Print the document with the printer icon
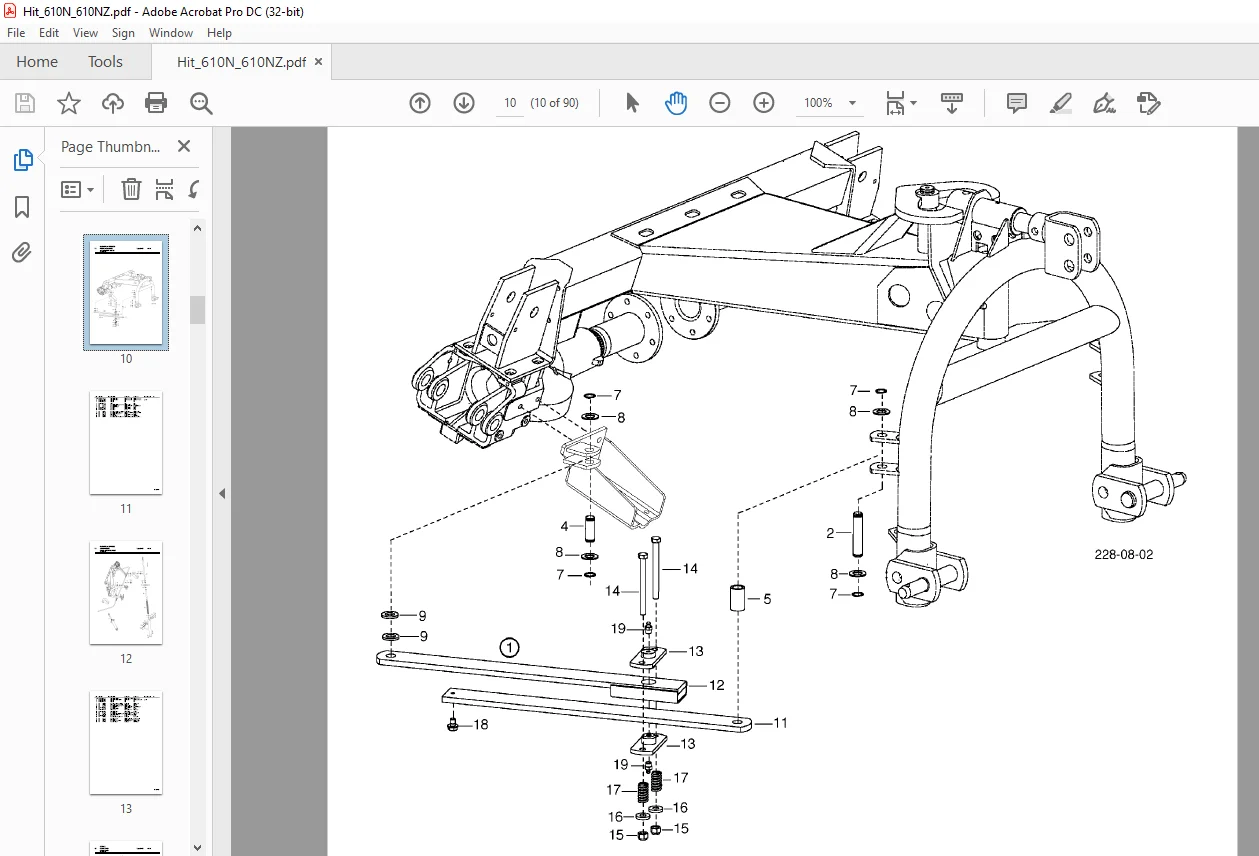The height and width of the screenshot is (856, 1259). click(x=156, y=103)
